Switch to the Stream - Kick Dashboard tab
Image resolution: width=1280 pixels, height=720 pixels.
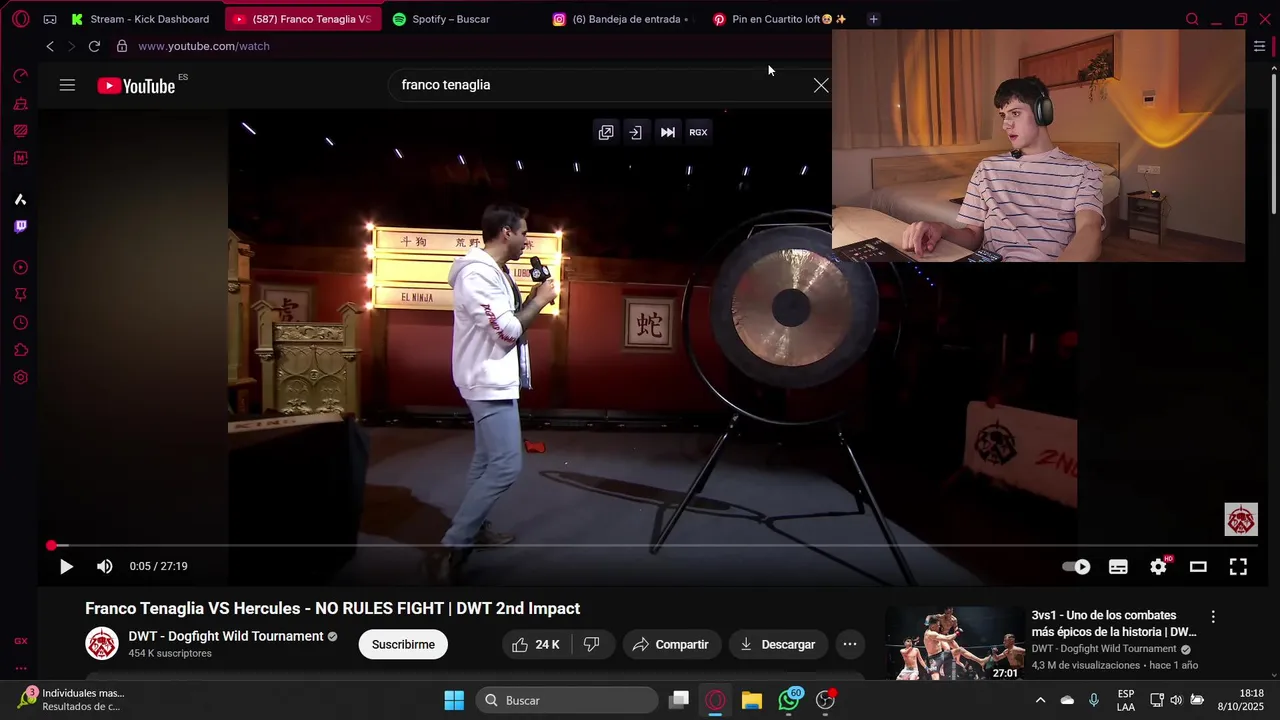click(x=142, y=19)
